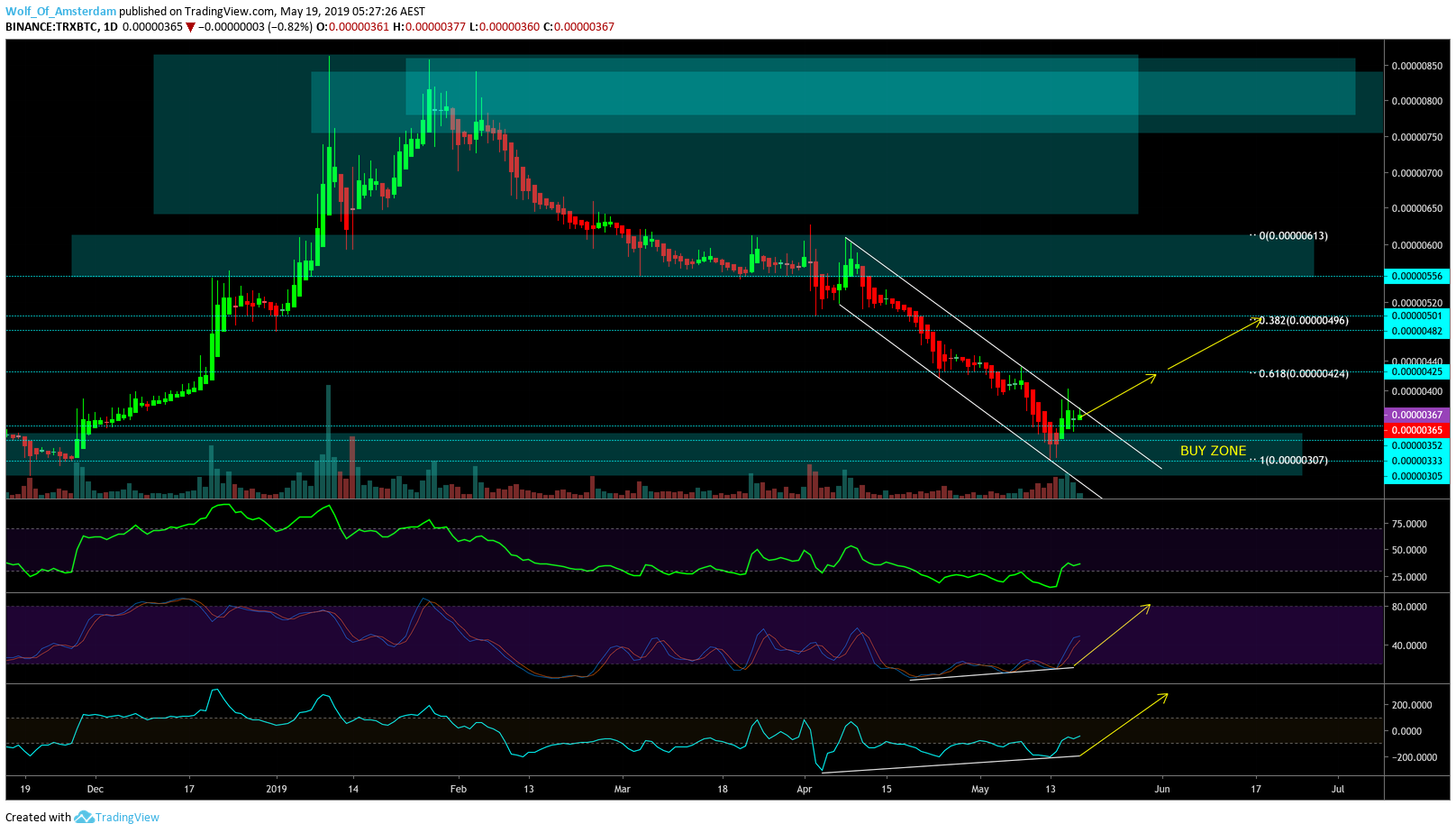Click the cyan 0.00000556 price tag
Screen dimensions: 1456x833
tap(1416, 277)
